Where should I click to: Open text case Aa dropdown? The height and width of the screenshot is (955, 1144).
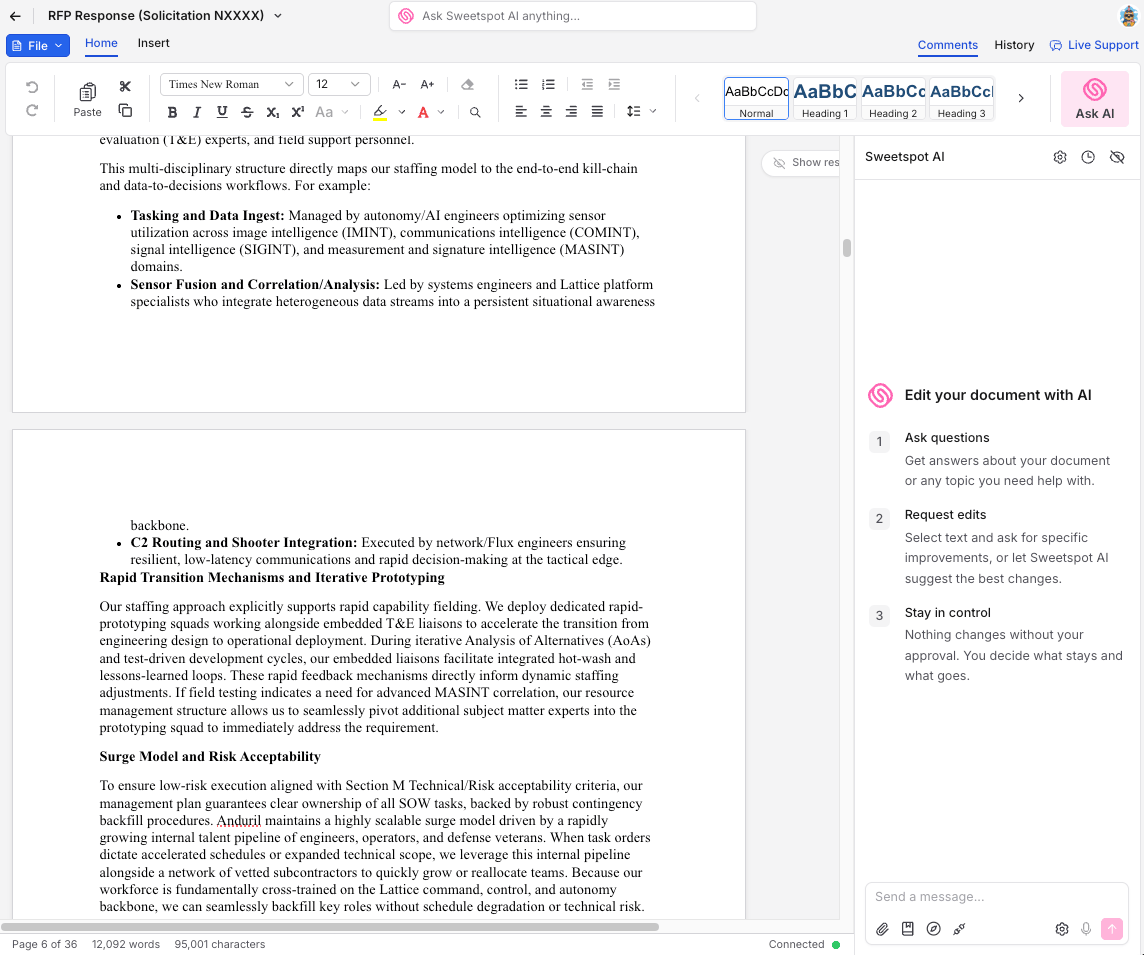(x=332, y=112)
